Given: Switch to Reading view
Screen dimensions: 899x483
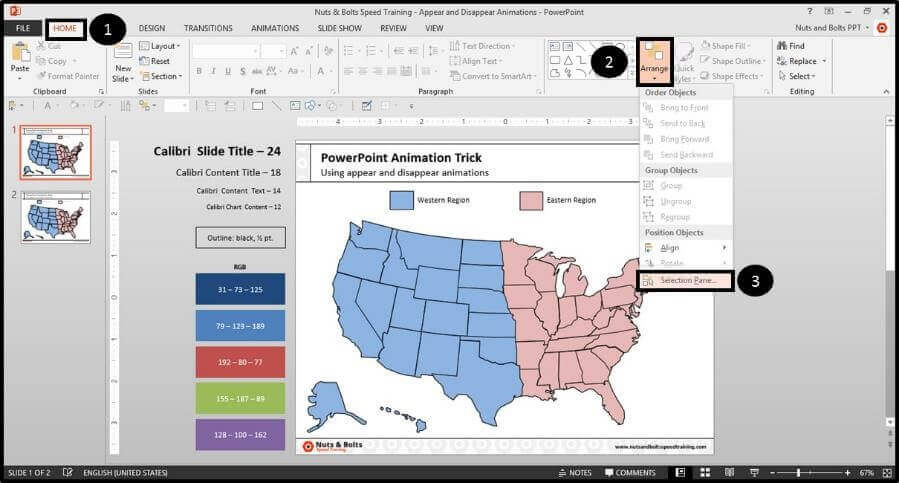Looking at the screenshot, I should coord(729,473).
